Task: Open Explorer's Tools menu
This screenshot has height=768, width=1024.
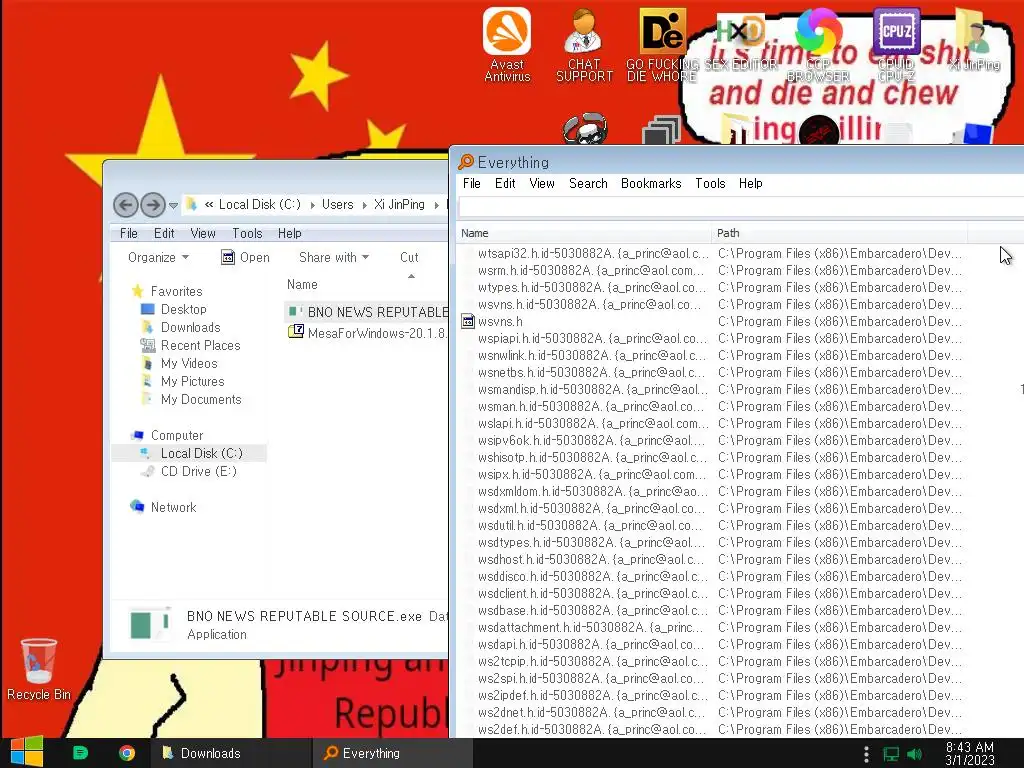Action: pyautogui.click(x=247, y=233)
